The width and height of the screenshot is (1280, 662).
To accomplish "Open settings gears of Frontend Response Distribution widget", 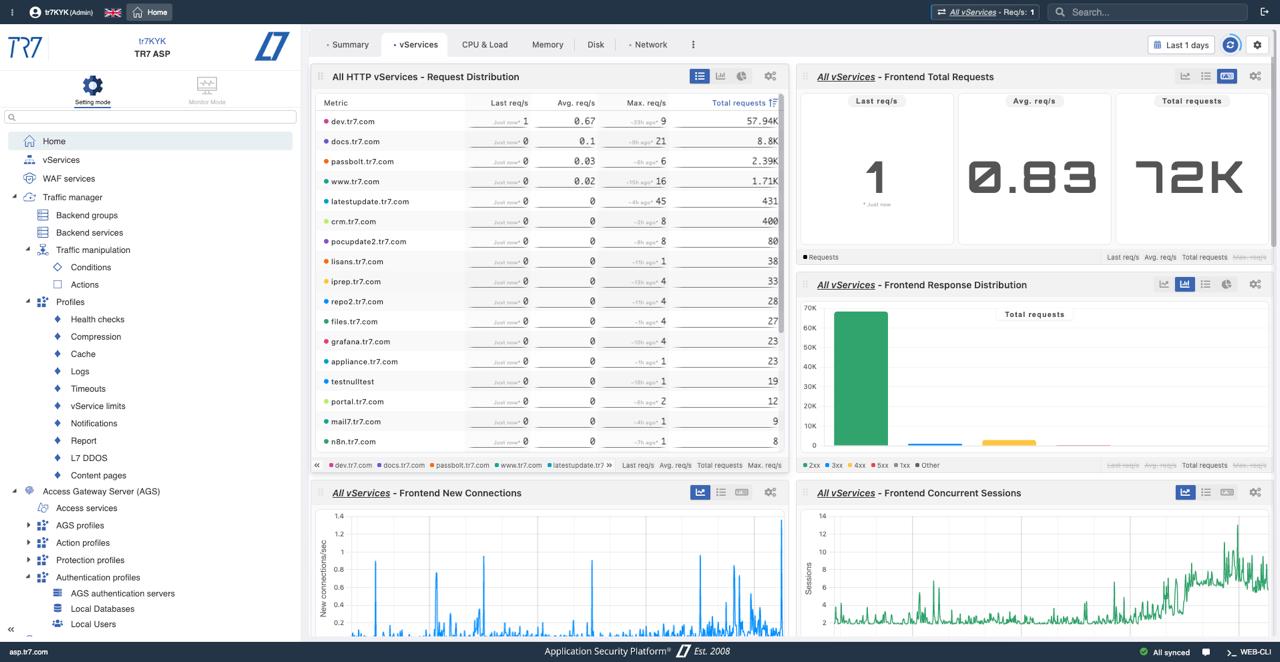I will pos(1255,284).
